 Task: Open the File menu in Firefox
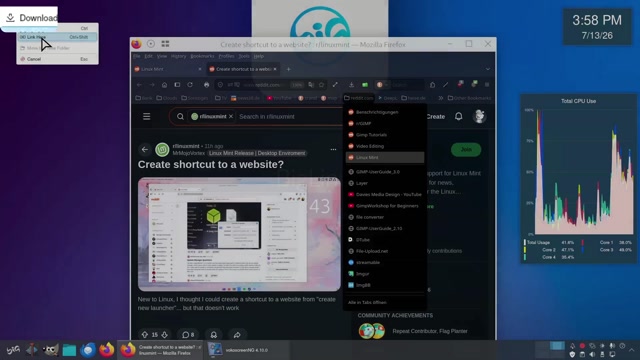137,56
